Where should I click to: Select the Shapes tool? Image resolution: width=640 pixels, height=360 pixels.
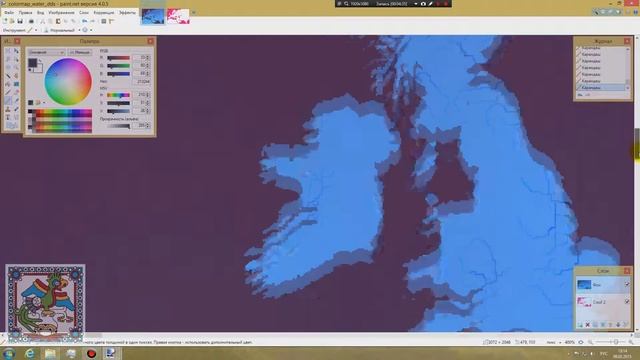[x=11, y=125]
